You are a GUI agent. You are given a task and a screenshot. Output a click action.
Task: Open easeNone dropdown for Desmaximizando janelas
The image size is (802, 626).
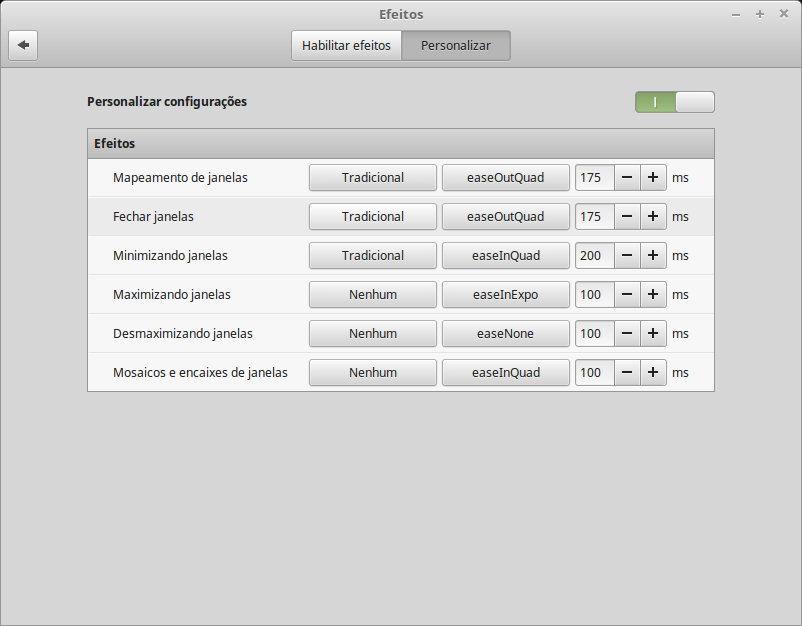coord(505,333)
